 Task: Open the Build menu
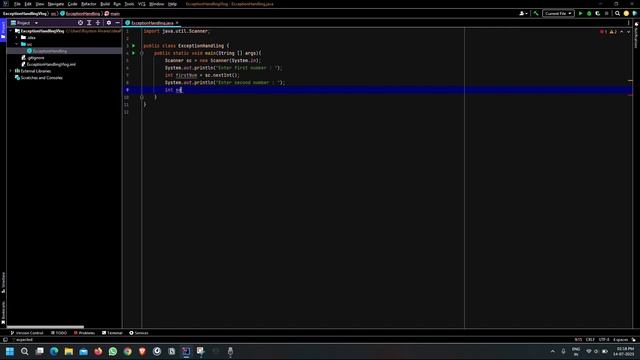(x=105, y=4)
